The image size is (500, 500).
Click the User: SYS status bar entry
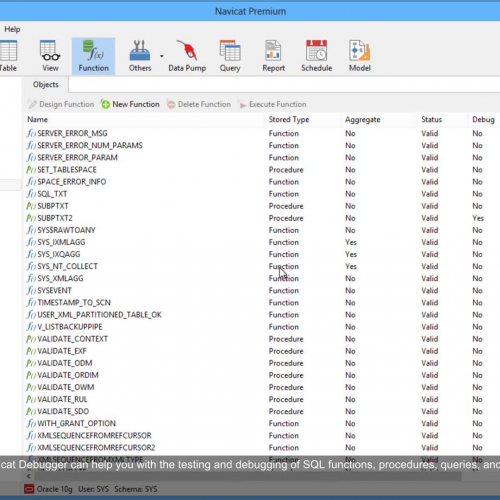coord(93,489)
